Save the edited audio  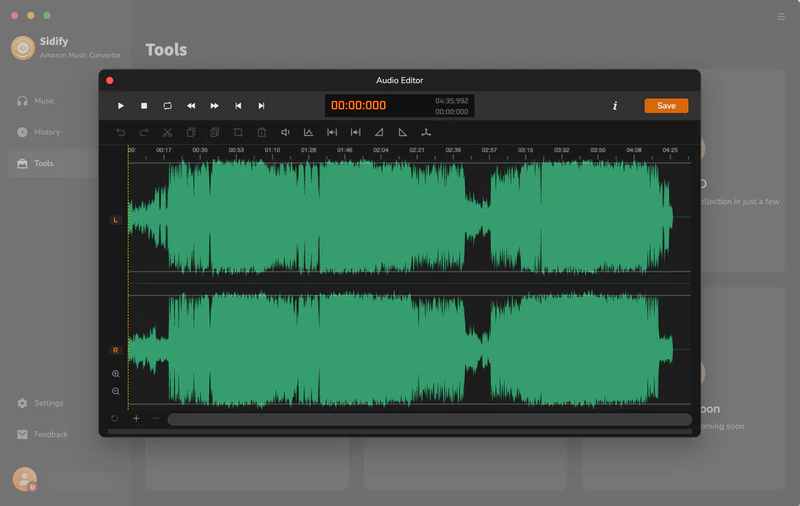pos(666,106)
